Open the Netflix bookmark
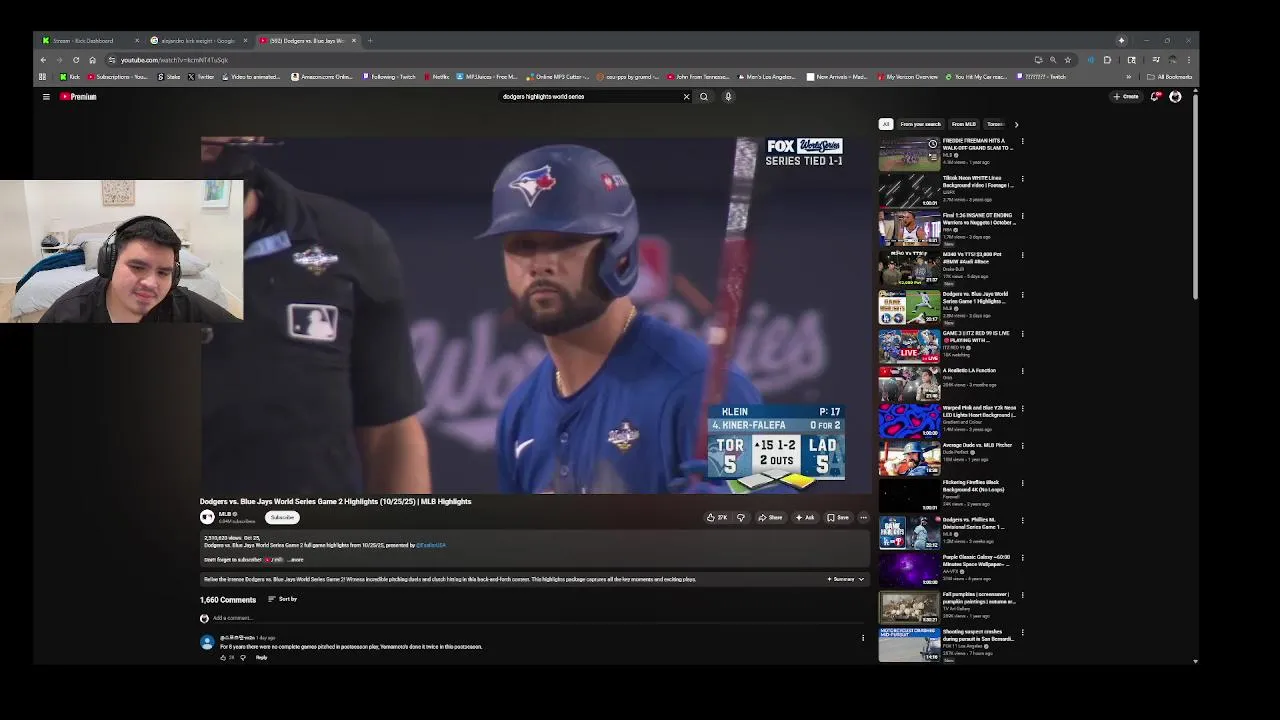Image resolution: width=1280 pixels, height=720 pixels. pos(437,77)
